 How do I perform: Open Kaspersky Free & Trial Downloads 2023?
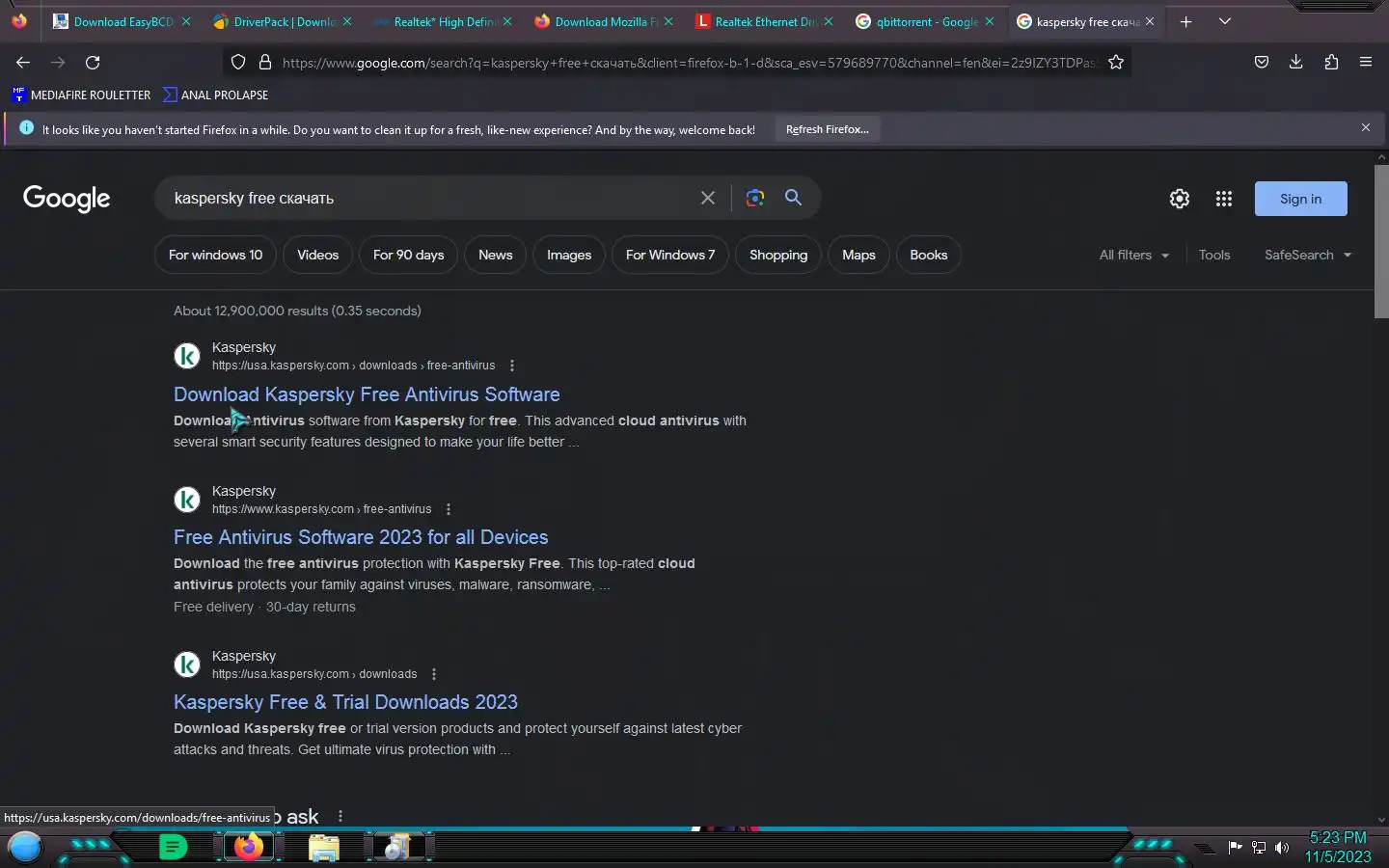click(345, 702)
